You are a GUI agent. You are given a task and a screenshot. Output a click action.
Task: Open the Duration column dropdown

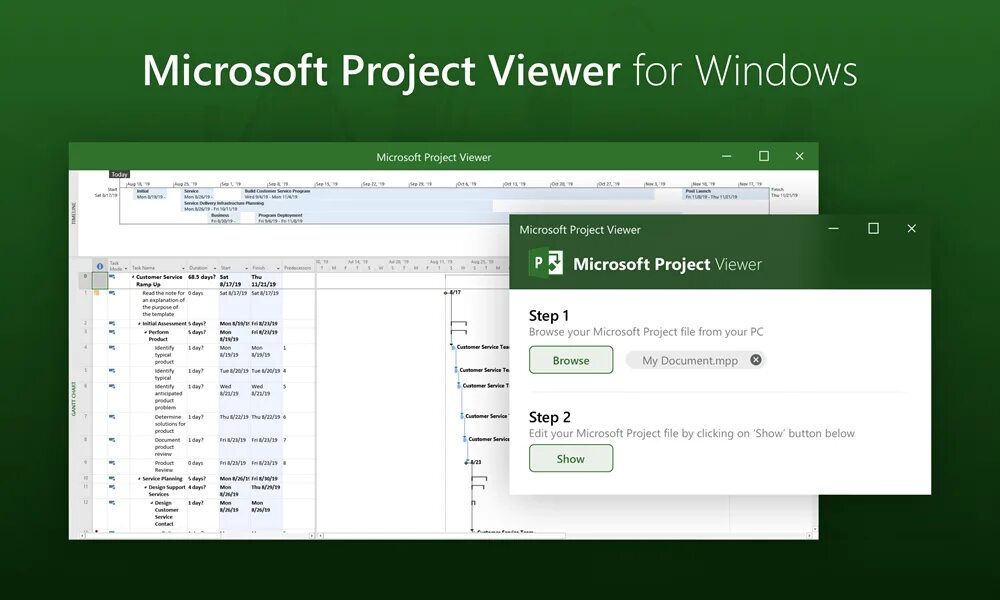point(214,268)
